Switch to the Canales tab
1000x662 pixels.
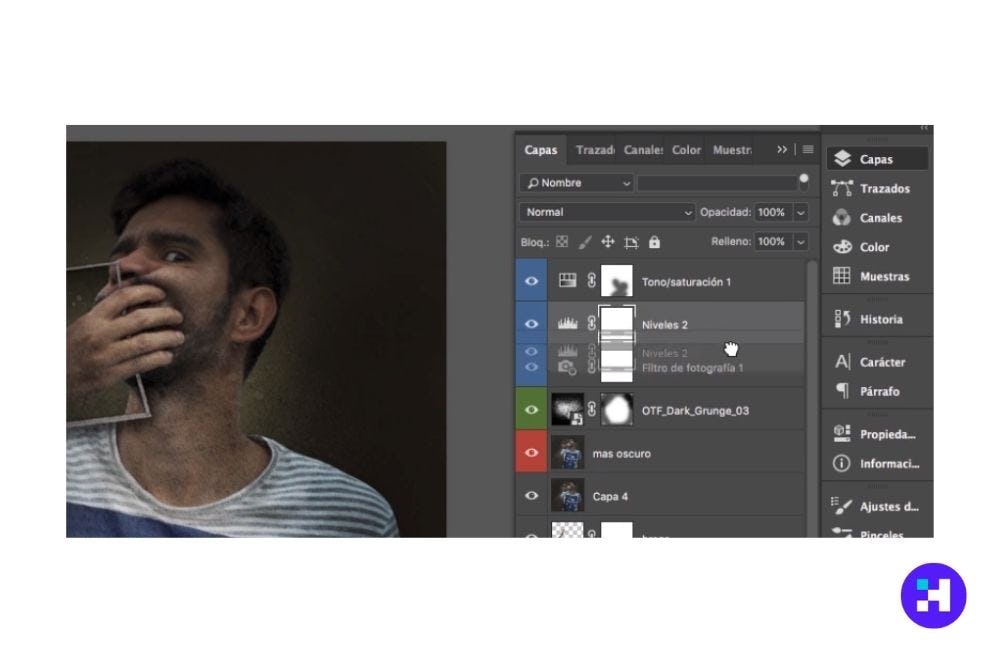pyautogui.click(x=643, y=150)
